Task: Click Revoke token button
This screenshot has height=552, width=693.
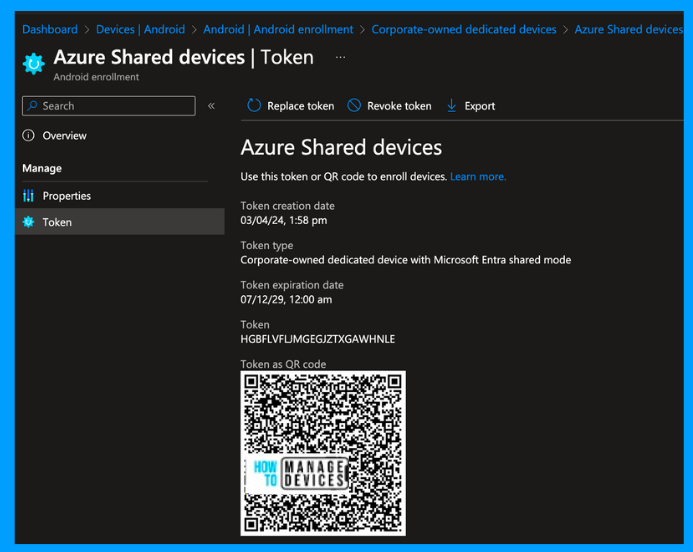Action: [389, 106]
